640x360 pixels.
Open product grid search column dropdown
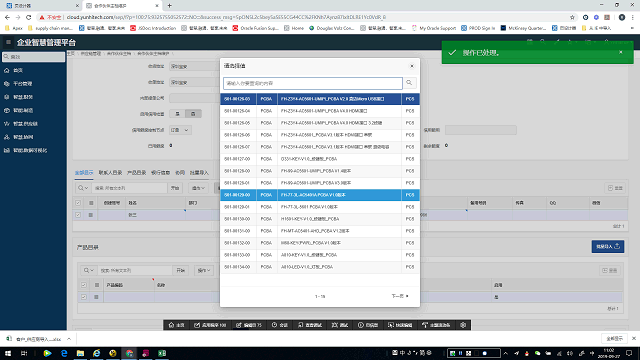coord(89,270)
